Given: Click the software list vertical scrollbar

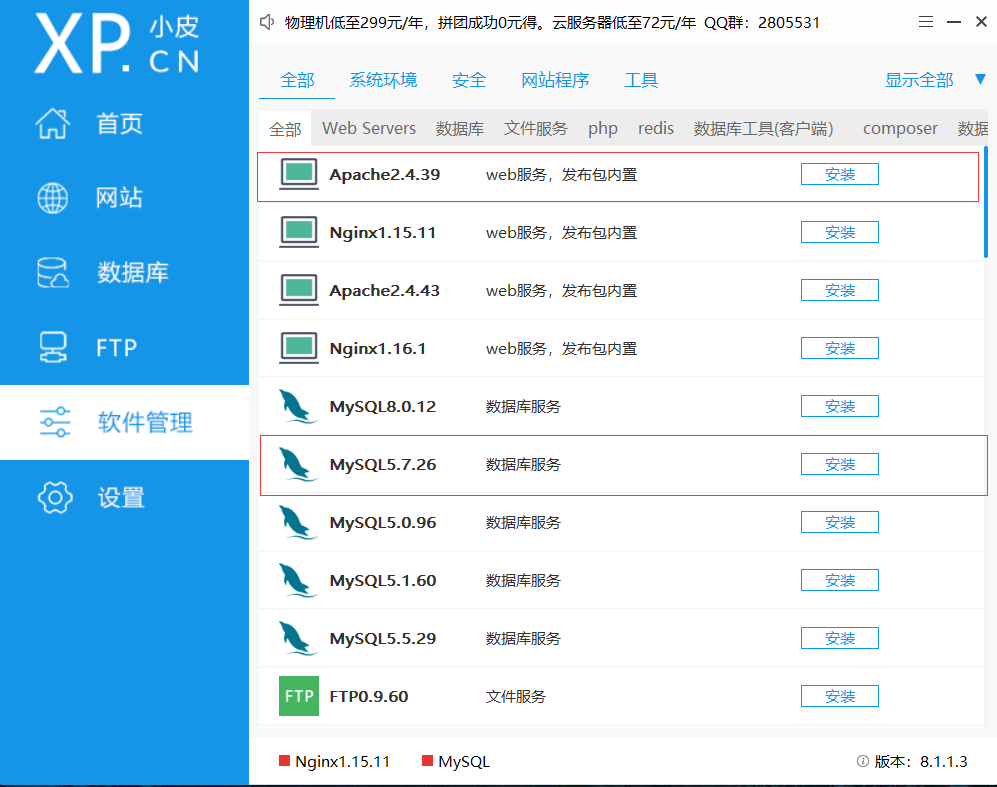Looking at the screenshot, I should (x=986, y=202).
